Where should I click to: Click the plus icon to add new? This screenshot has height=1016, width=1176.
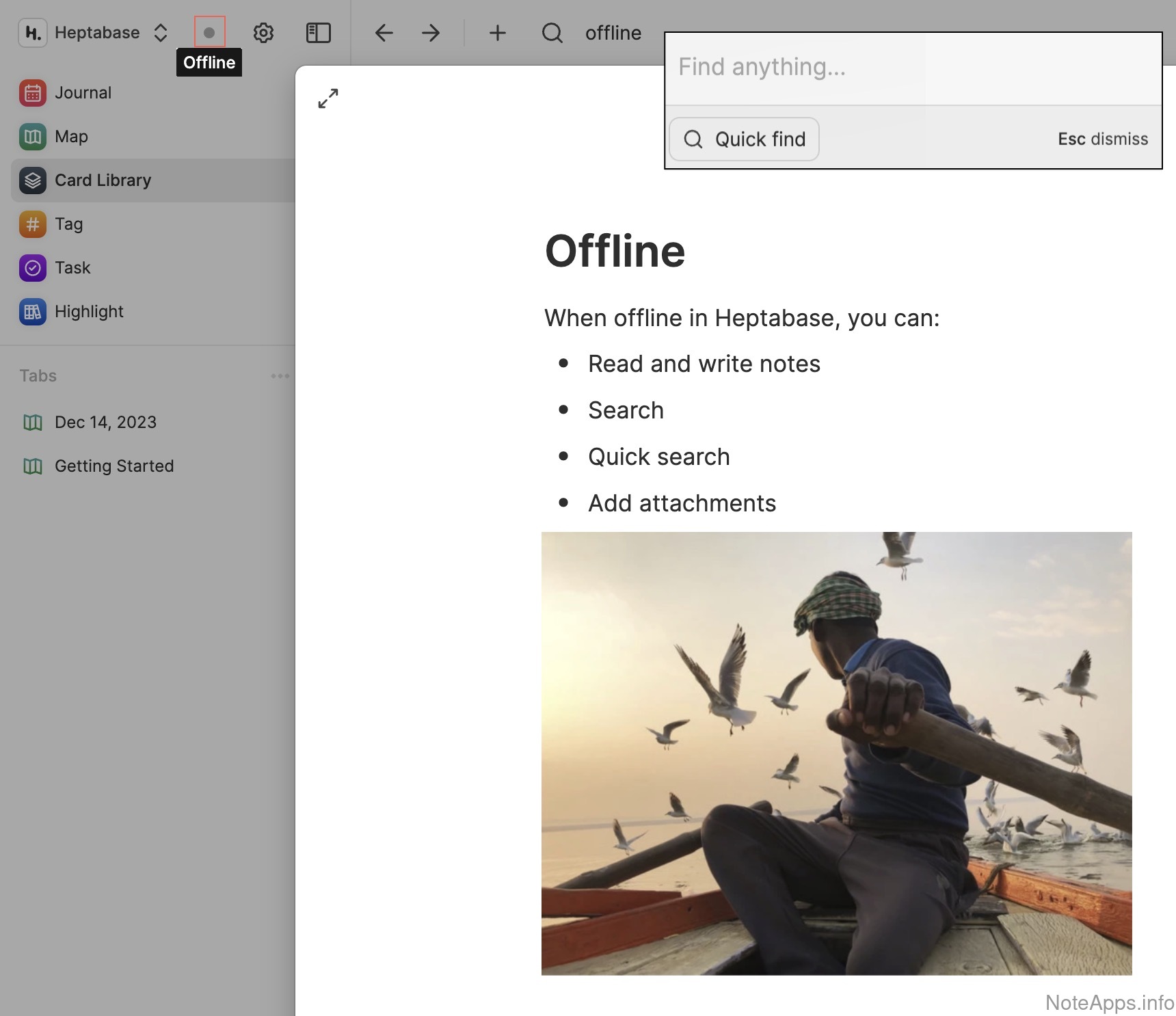497,32
